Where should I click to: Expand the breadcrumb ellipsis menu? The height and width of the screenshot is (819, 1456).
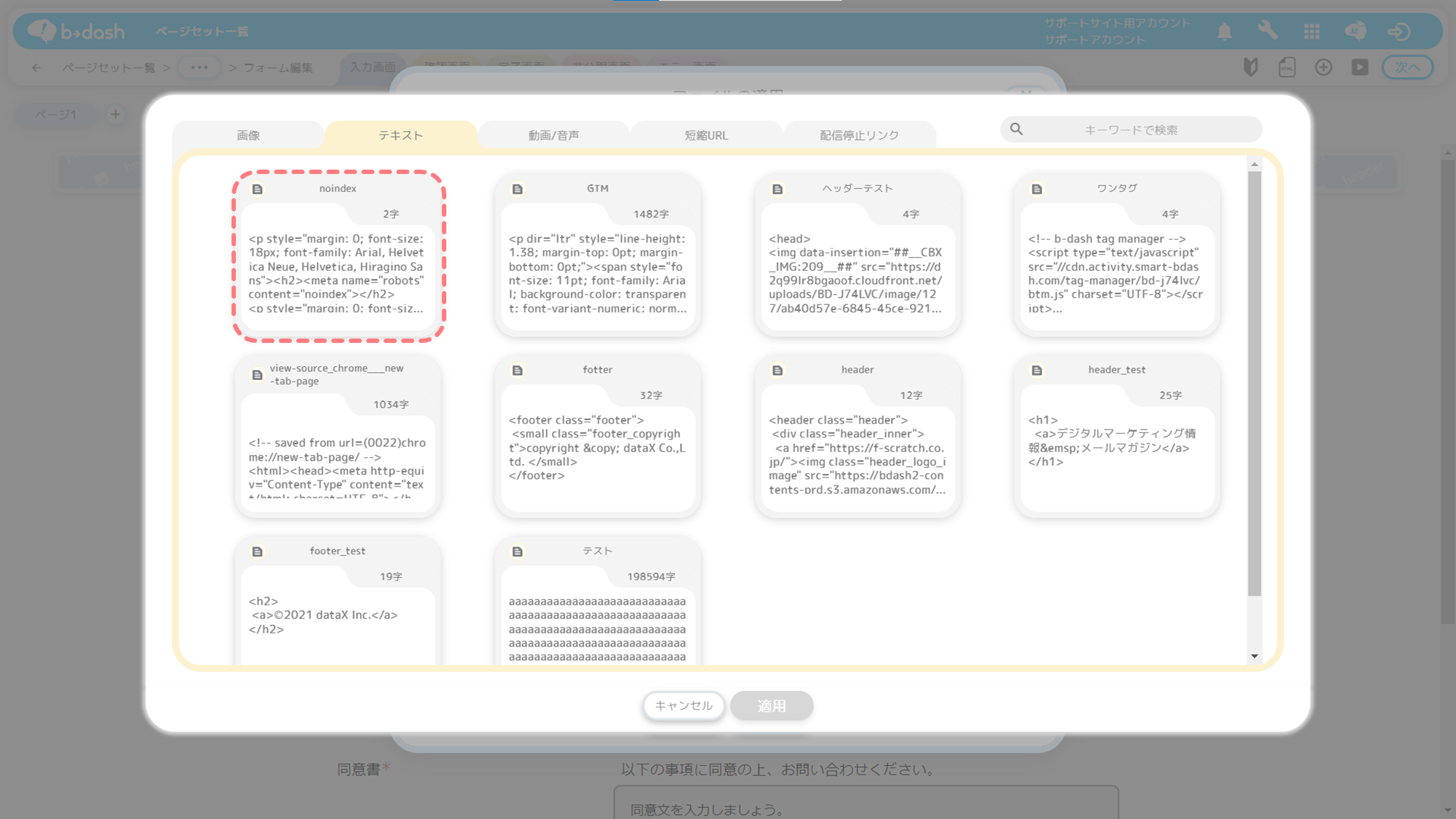[199, 68]
